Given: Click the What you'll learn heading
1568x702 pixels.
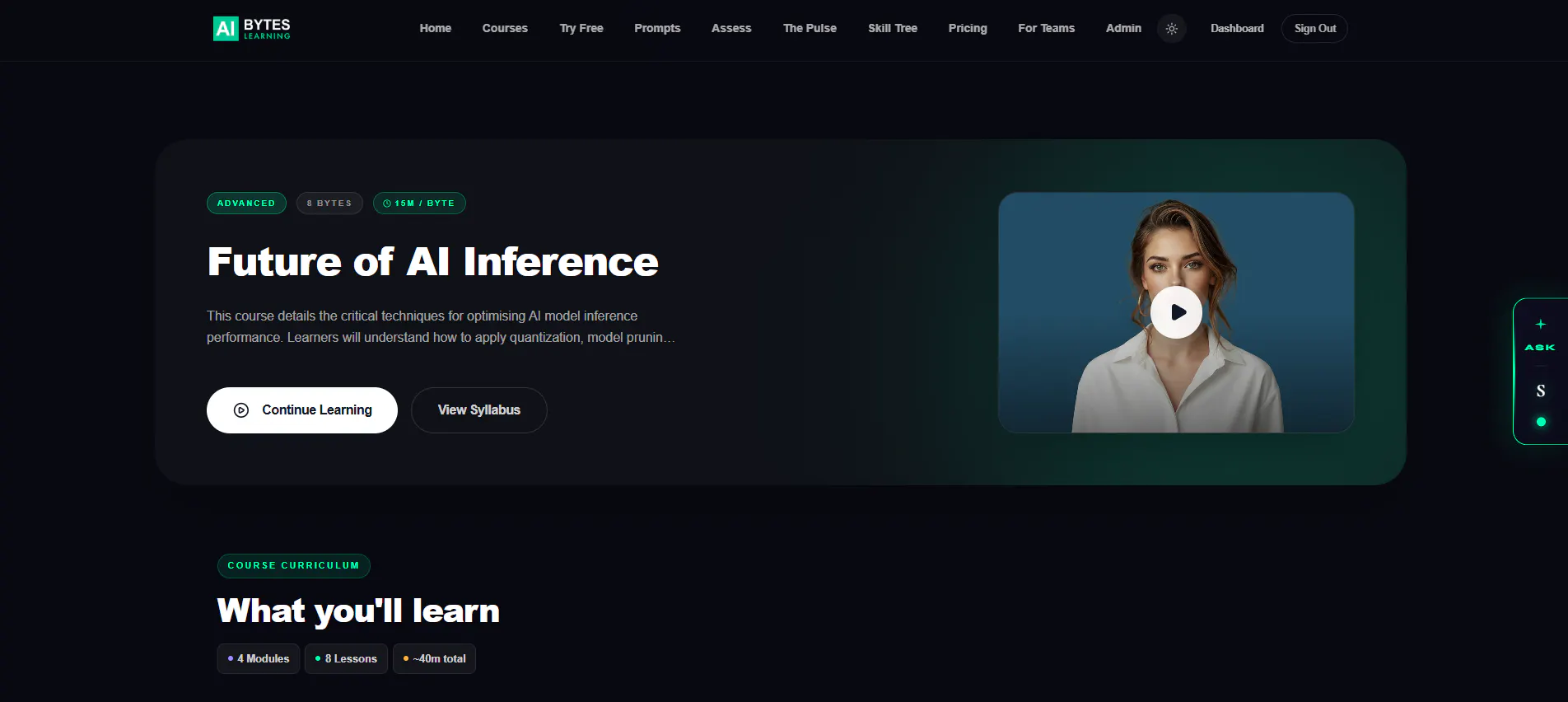Looking at the screenshot, I should [x=358, y=611].
